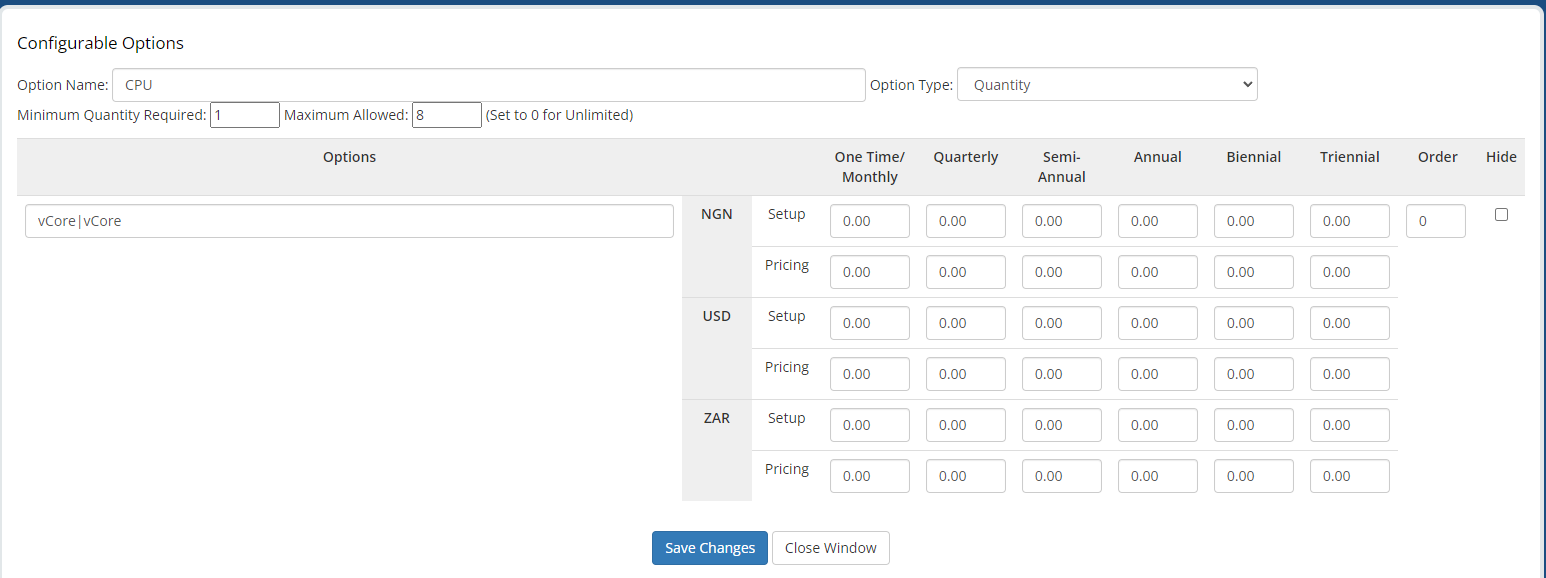1546x578 pixels.
Task: Select ZAR Setup Biennial field
Action: coord(1253,425)
